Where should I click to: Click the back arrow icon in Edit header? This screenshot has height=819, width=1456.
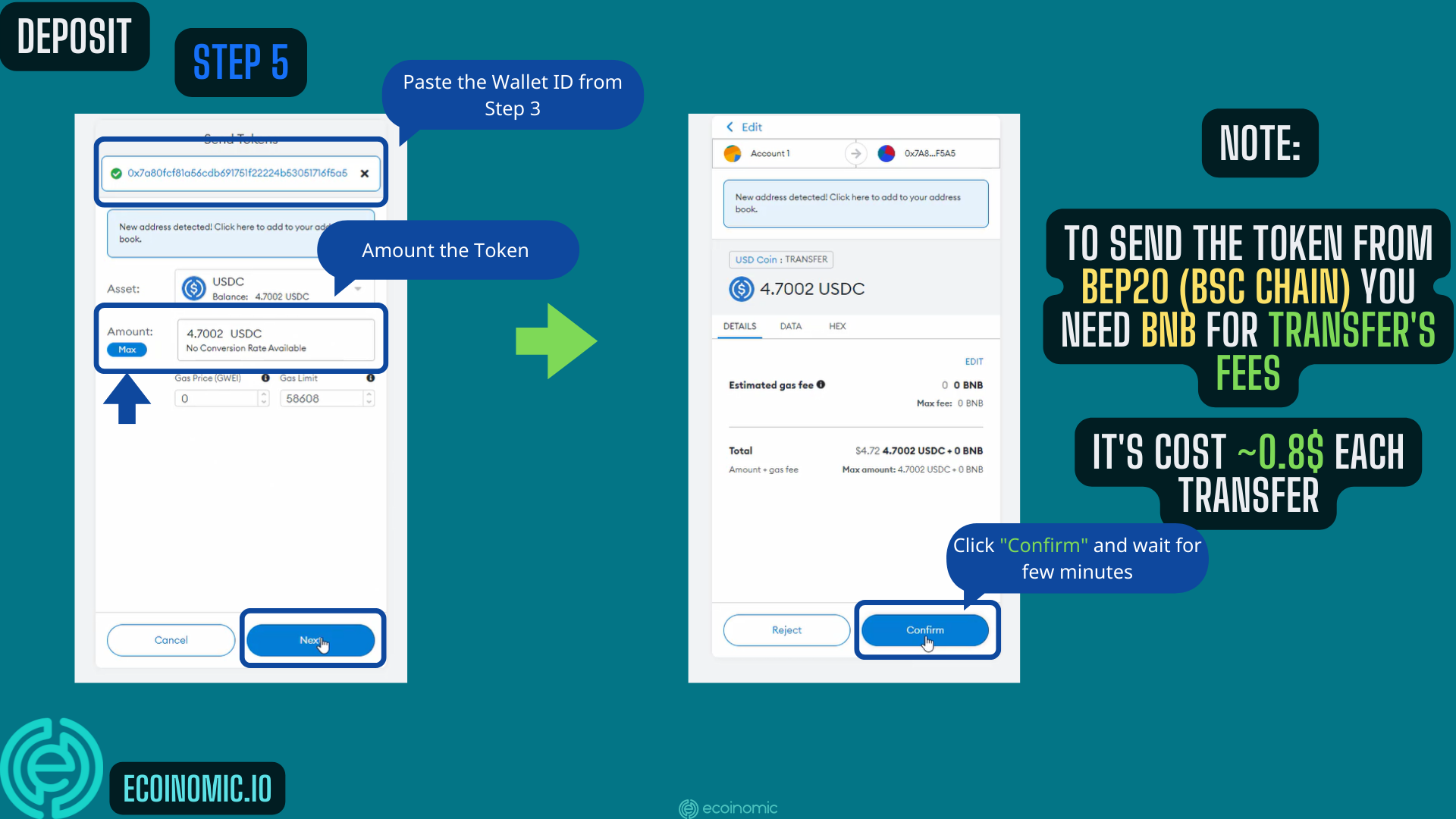729,127
